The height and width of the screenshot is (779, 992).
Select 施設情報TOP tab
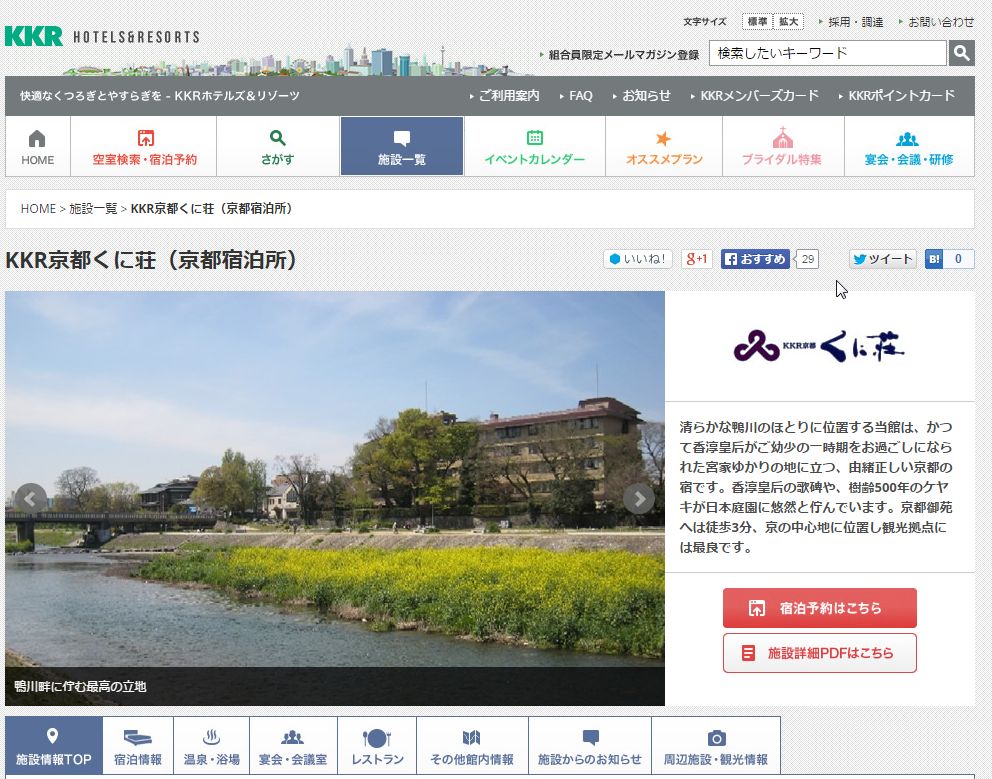click(54, 746)
